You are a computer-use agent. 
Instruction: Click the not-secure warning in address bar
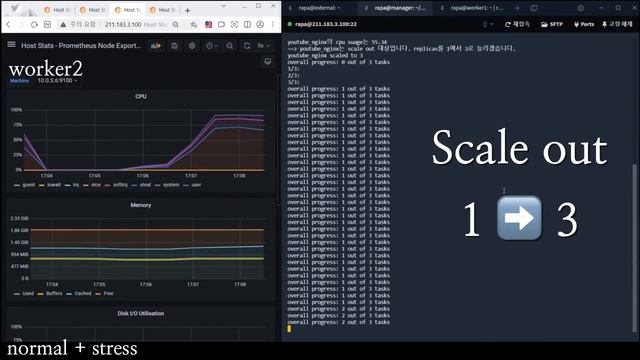(78, 24)
